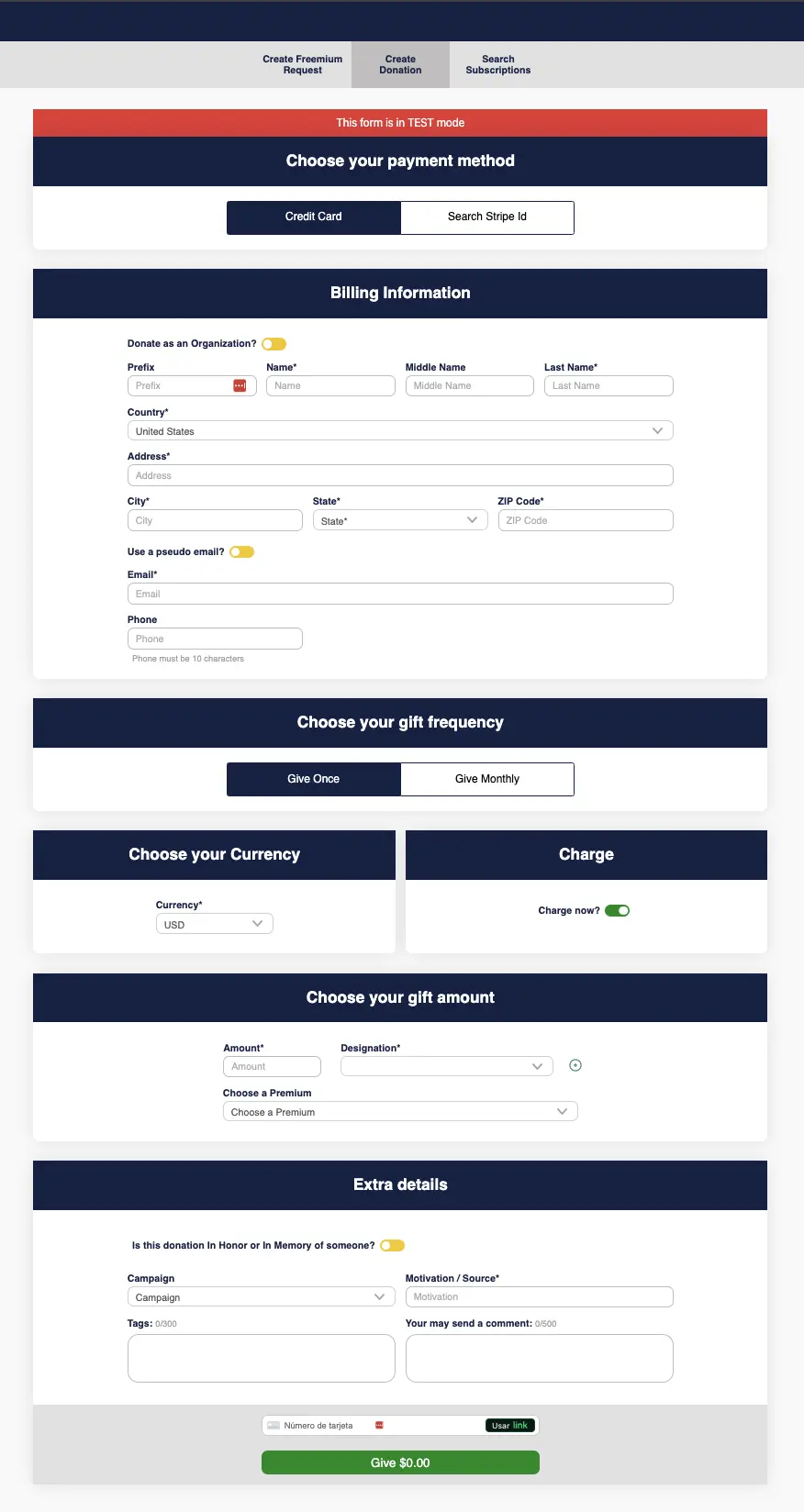
Task: Open the Designation dropdown
Action: (446, 1066)
